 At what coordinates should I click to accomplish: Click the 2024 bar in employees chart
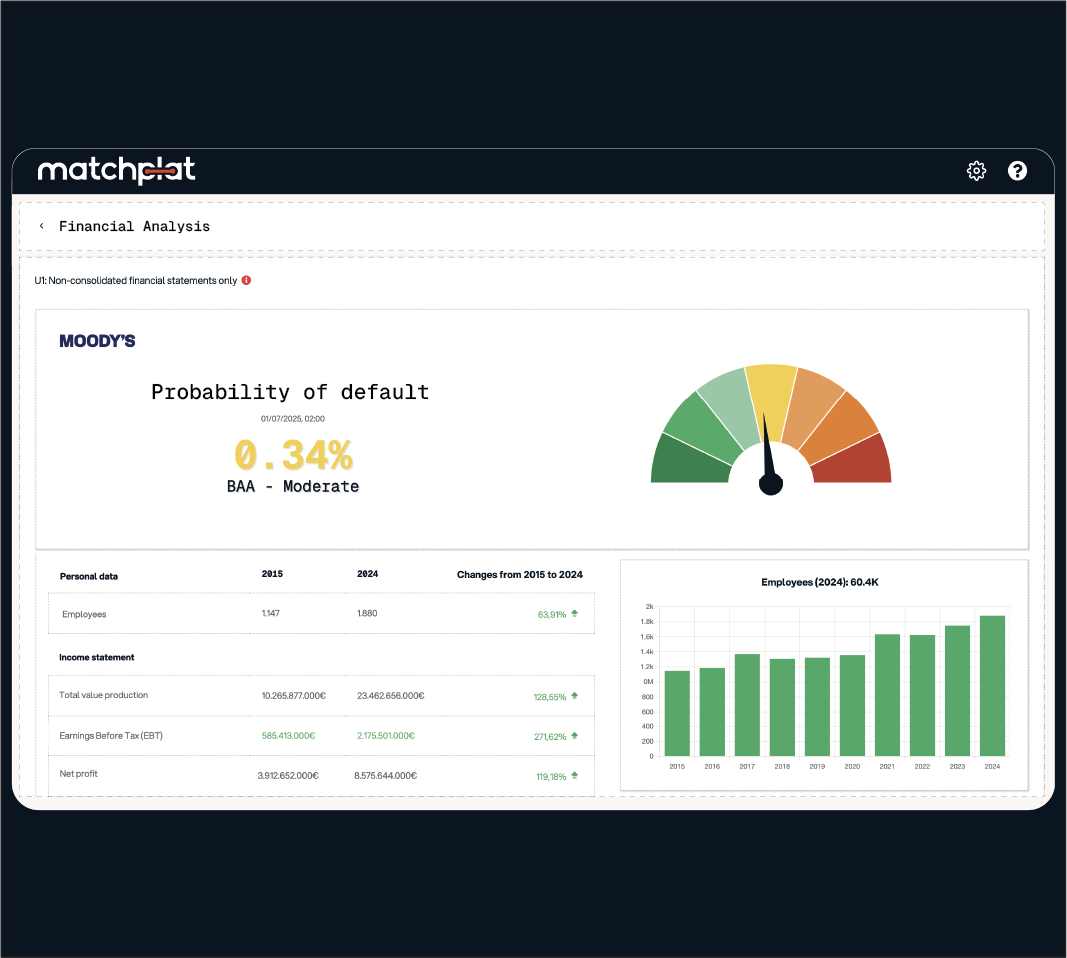[x=992, y=685]
